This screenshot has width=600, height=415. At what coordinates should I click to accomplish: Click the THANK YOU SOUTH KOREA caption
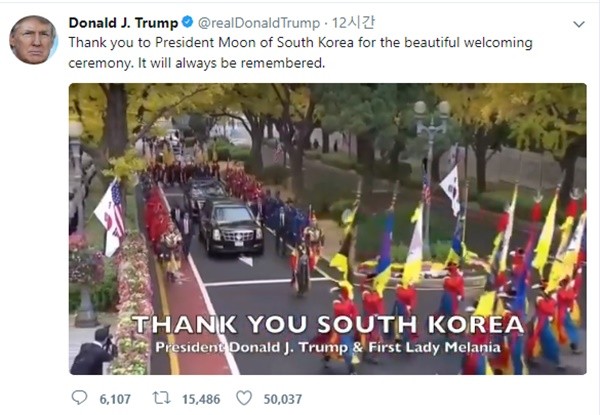pyautogui.click(x=328, y=325)
